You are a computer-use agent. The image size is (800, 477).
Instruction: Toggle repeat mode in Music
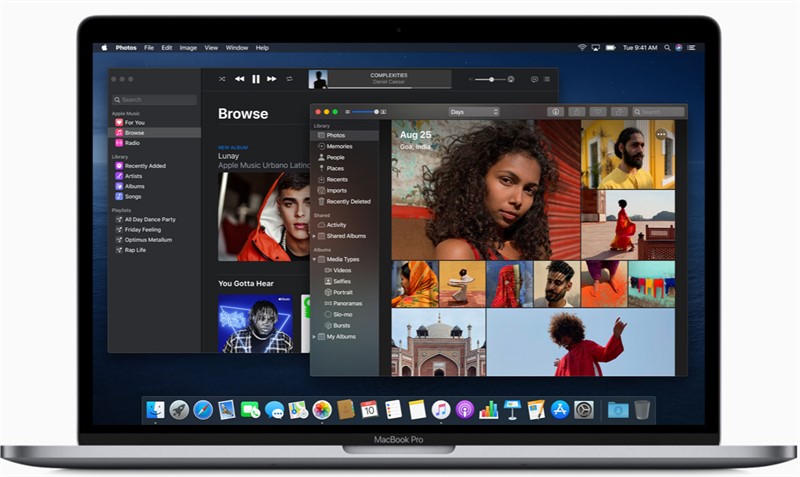290,78
